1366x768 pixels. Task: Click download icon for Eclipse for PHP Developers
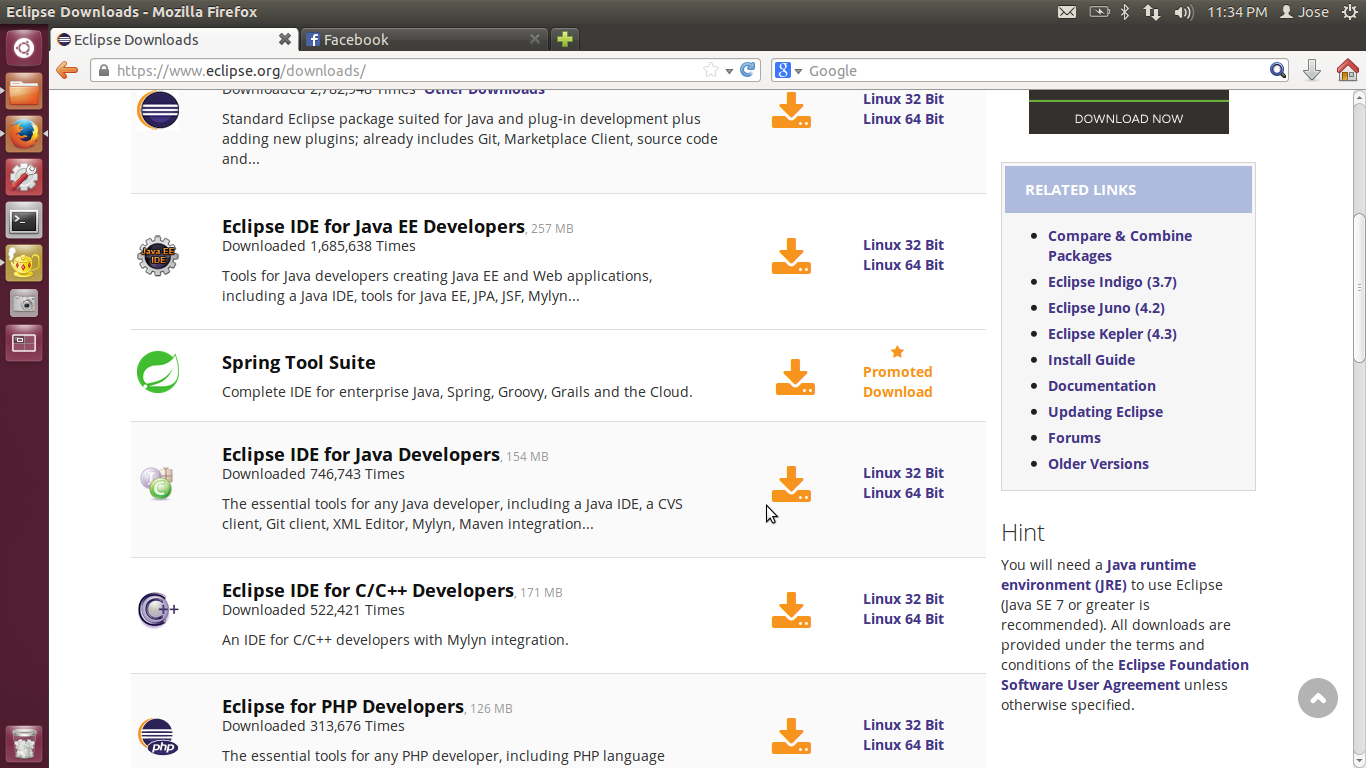791,736
